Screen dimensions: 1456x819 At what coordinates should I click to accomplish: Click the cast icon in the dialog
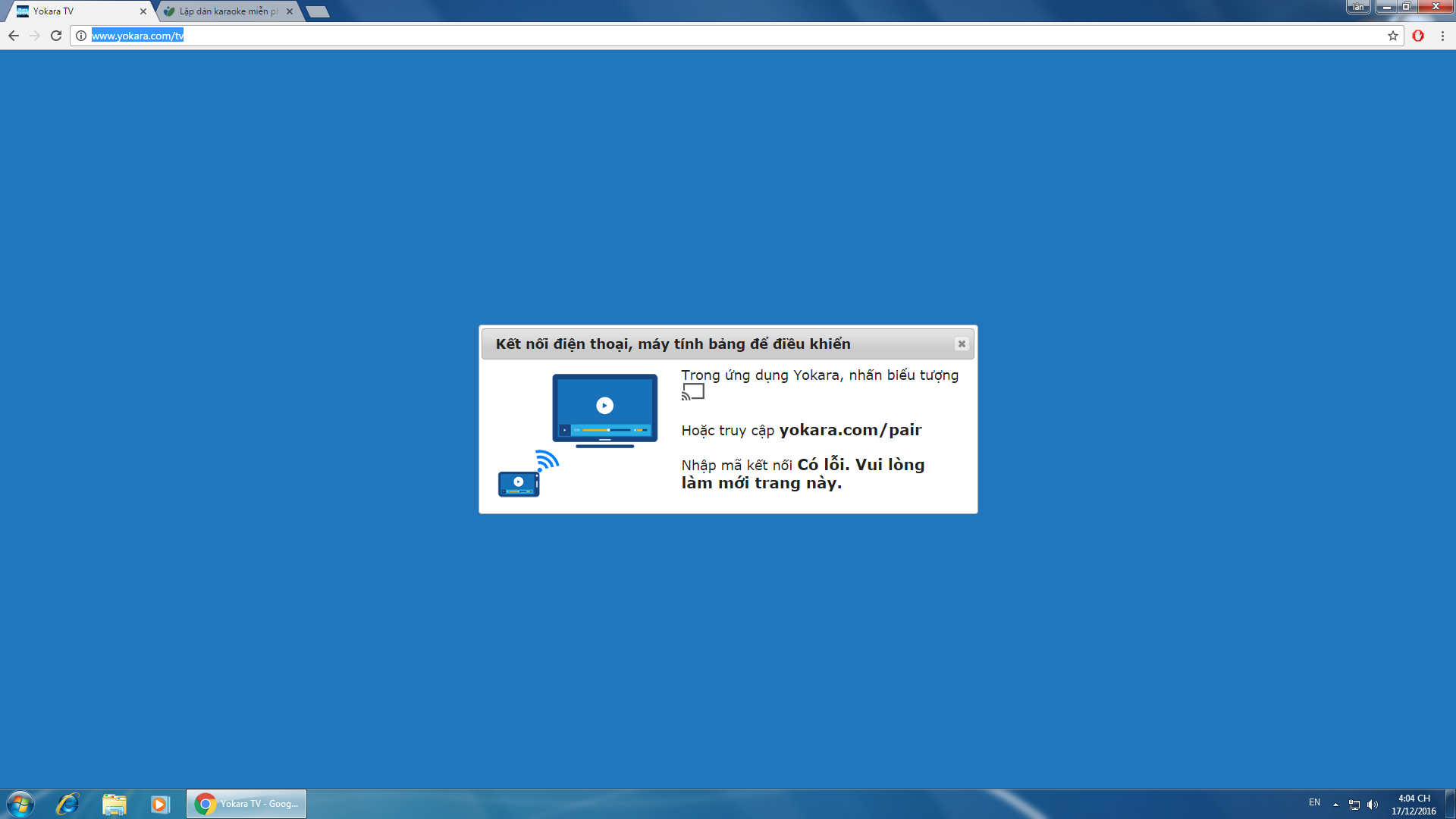(x=693, y=392)
